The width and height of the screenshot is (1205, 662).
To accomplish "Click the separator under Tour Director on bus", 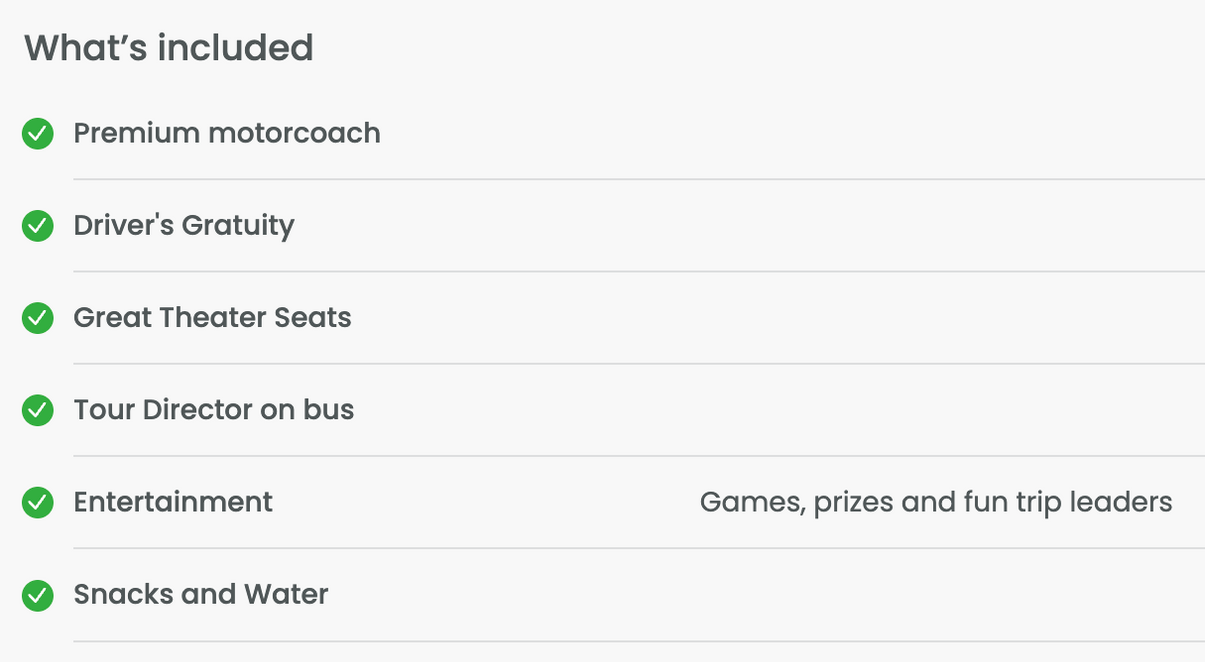I will click(639, 456).
